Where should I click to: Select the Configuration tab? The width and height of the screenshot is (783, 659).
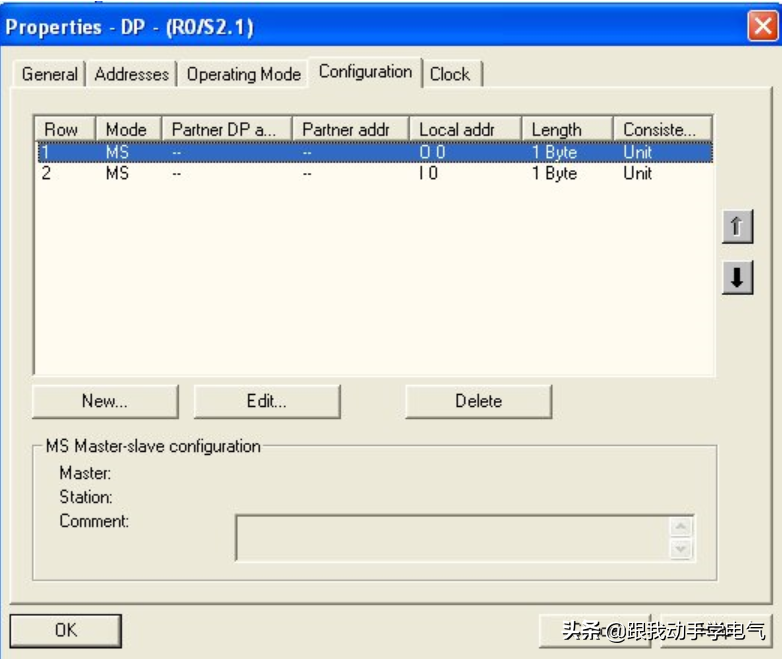tap(365, 72)
